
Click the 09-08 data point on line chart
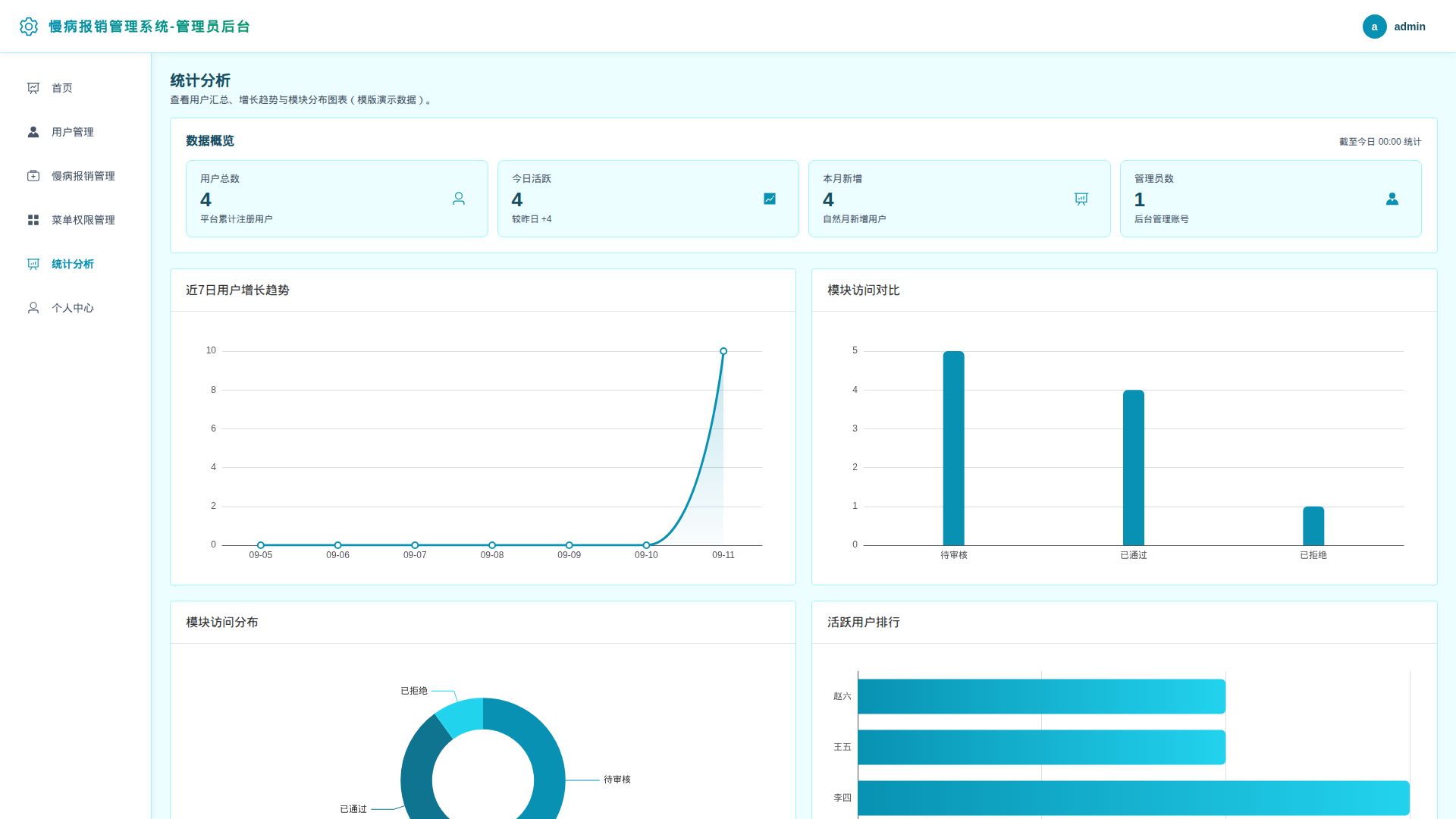(x=492, y=545)
